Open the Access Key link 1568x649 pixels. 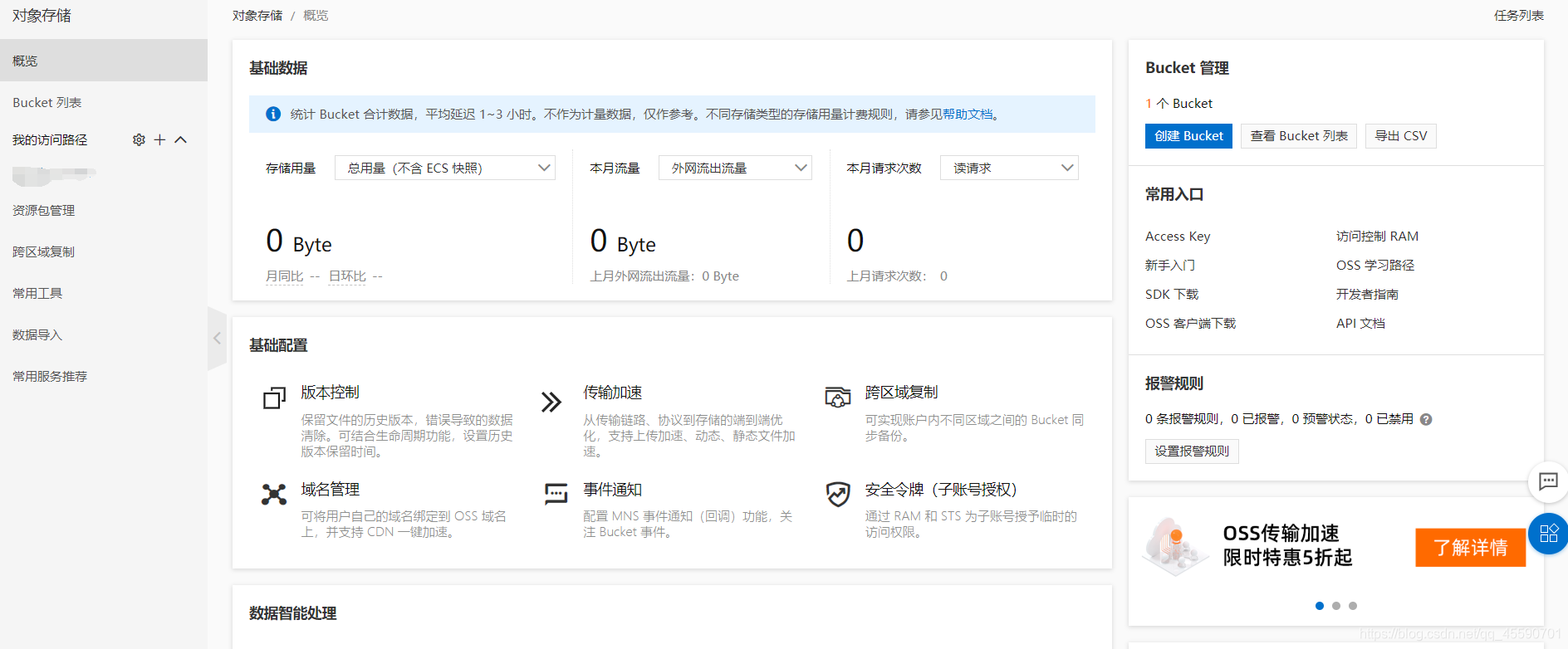[1178, 237]
